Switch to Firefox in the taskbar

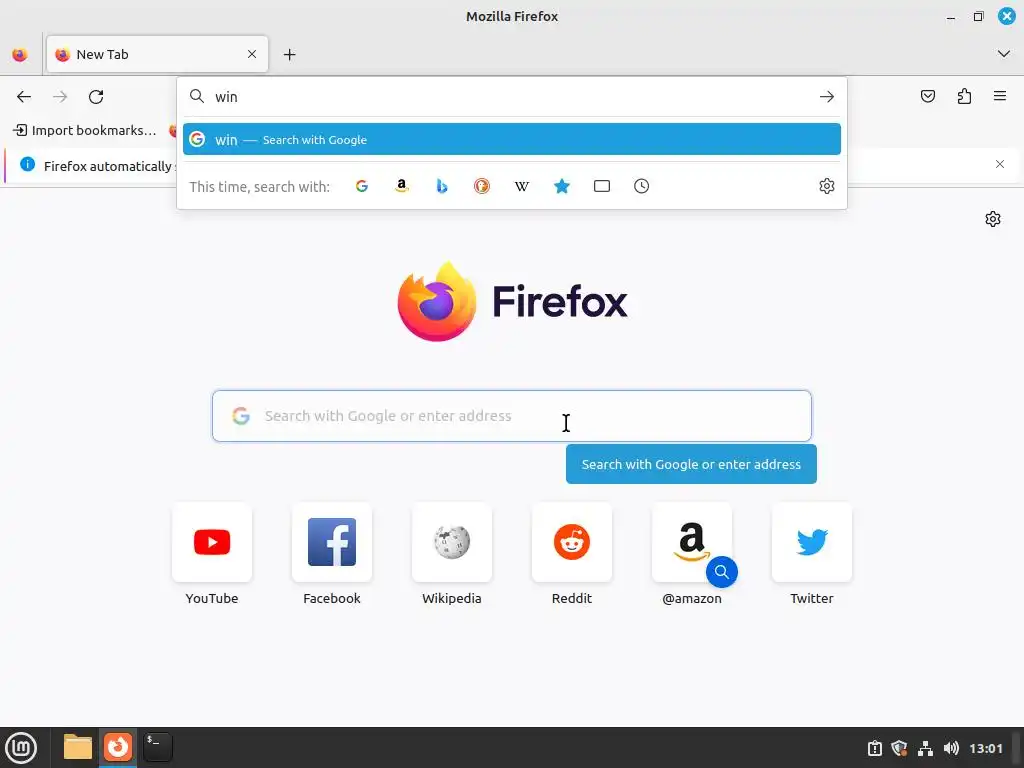pos(118,747)
